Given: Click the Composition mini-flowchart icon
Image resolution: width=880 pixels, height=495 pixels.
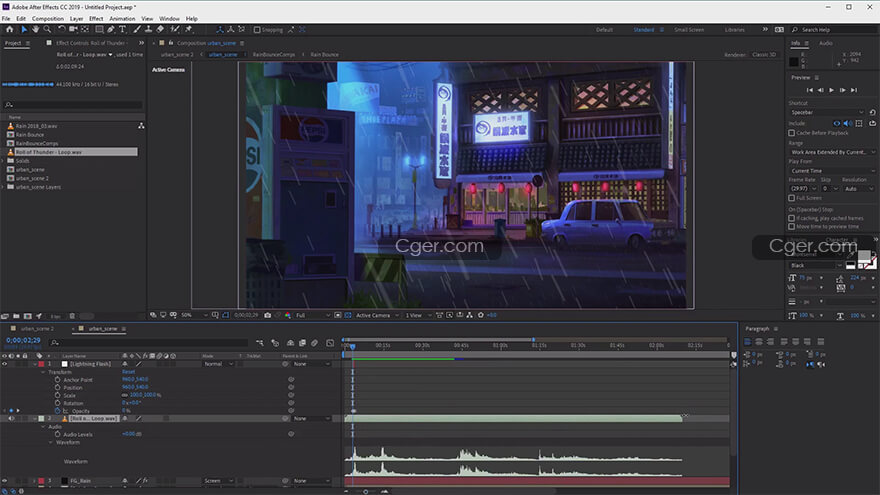Looking at the screenshot, I should [260, 342].
